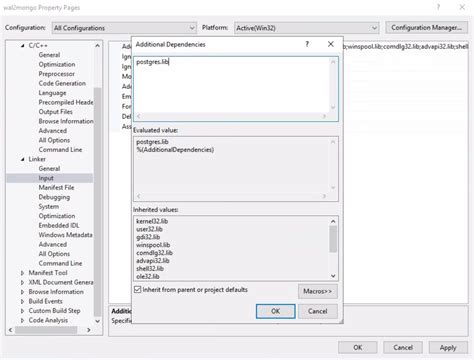Click Cancel in Additional Dependencies dialog

pos(318,311)
